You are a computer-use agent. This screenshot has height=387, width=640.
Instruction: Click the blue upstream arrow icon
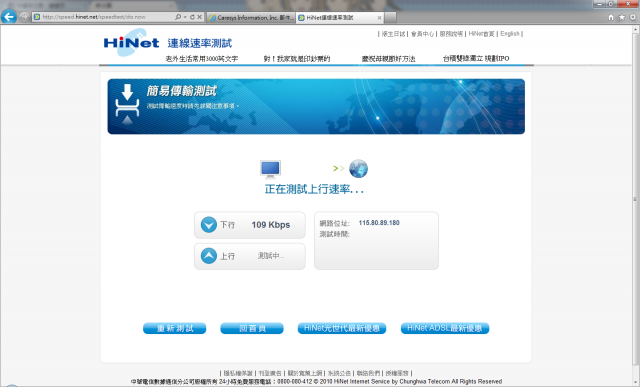(x=209, y=256)
